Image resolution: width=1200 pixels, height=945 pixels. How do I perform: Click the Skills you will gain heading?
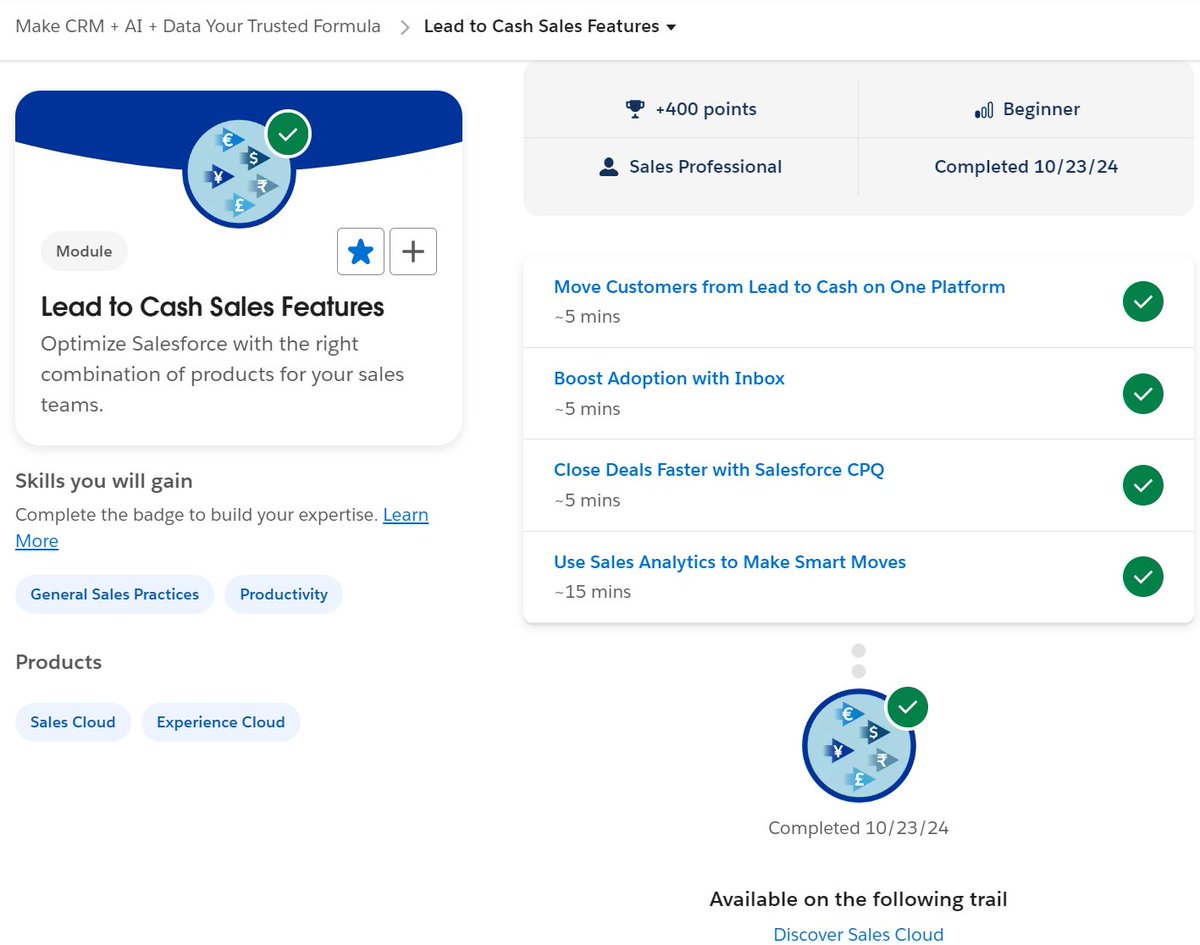coord(104,481)
